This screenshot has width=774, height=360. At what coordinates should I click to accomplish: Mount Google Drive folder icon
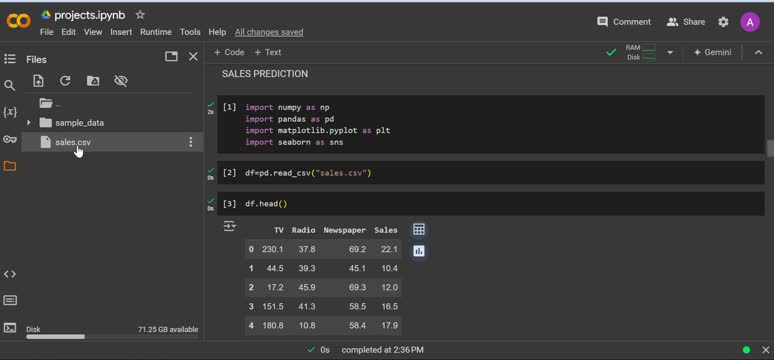(93, 80)
